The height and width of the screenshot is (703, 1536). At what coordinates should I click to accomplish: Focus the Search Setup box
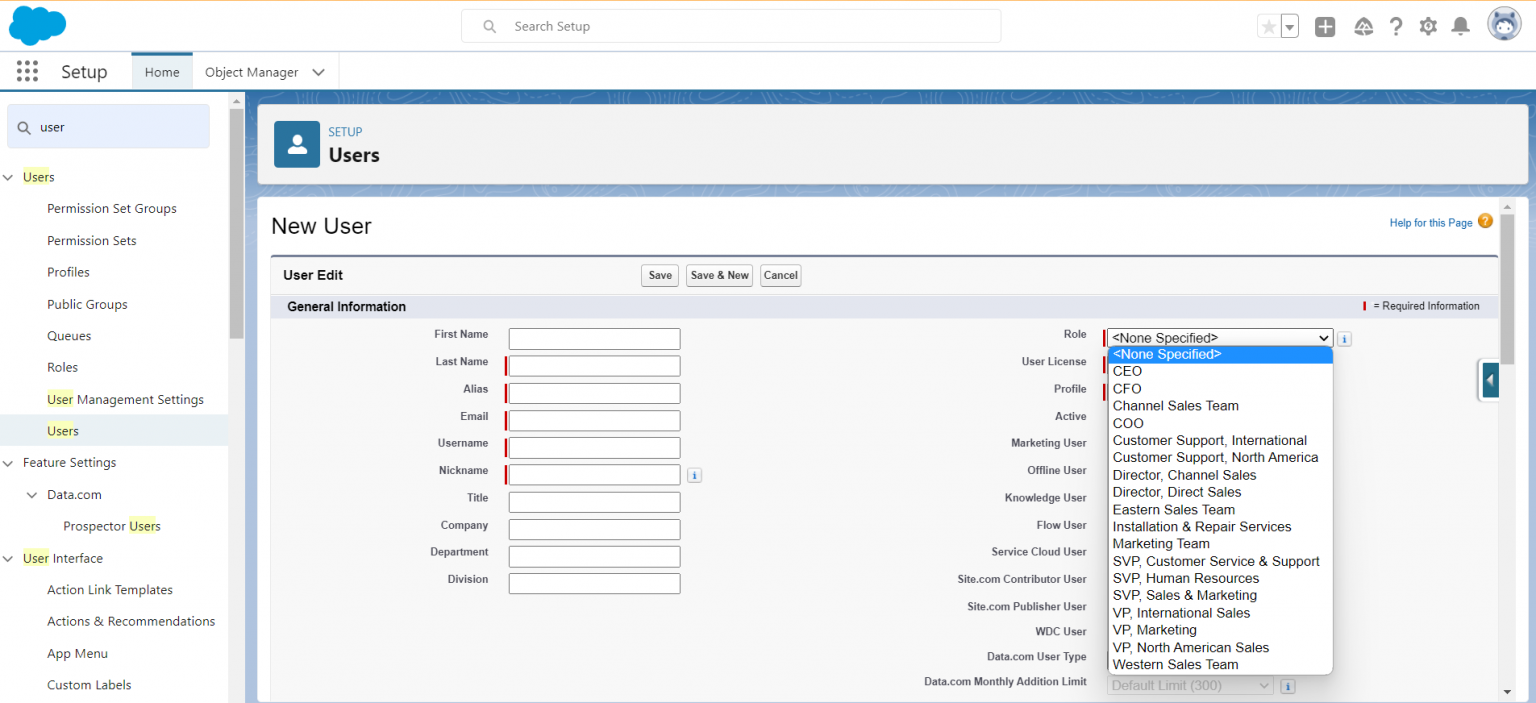[x=731, y=26]
